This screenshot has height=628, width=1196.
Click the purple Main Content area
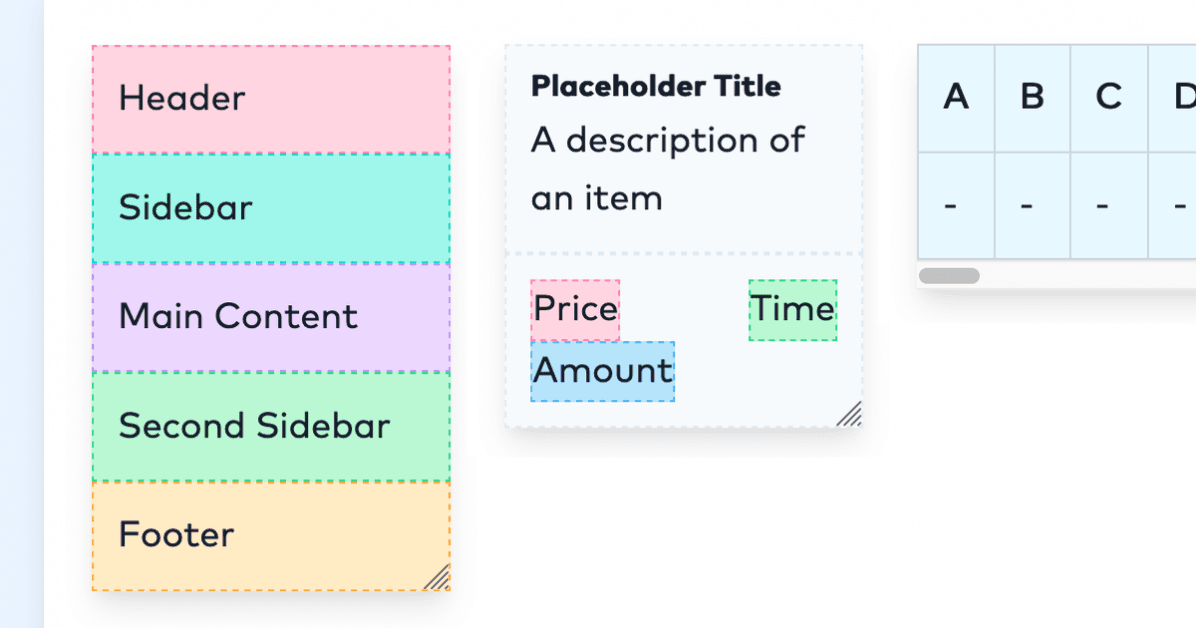click(x=271, y=317)
